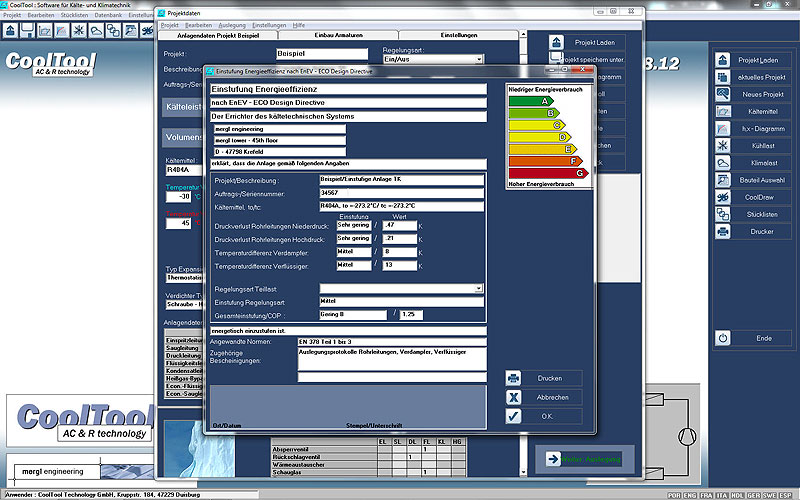Open Auslegung menu in Projektdaten window
Screen dimensions: 800x500
coord(232,25)
